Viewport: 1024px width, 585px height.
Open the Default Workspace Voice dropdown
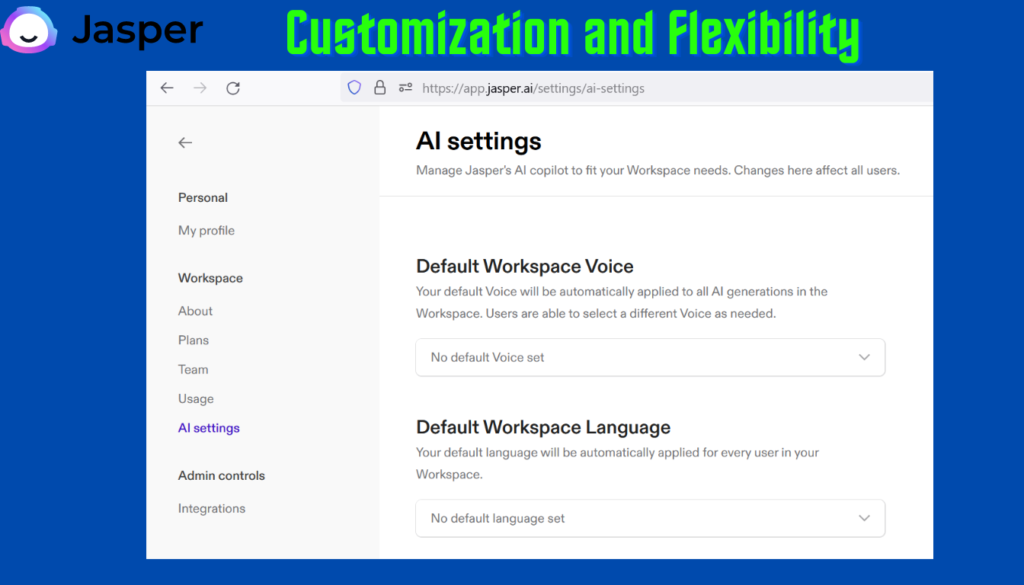[x=650, y=357]
